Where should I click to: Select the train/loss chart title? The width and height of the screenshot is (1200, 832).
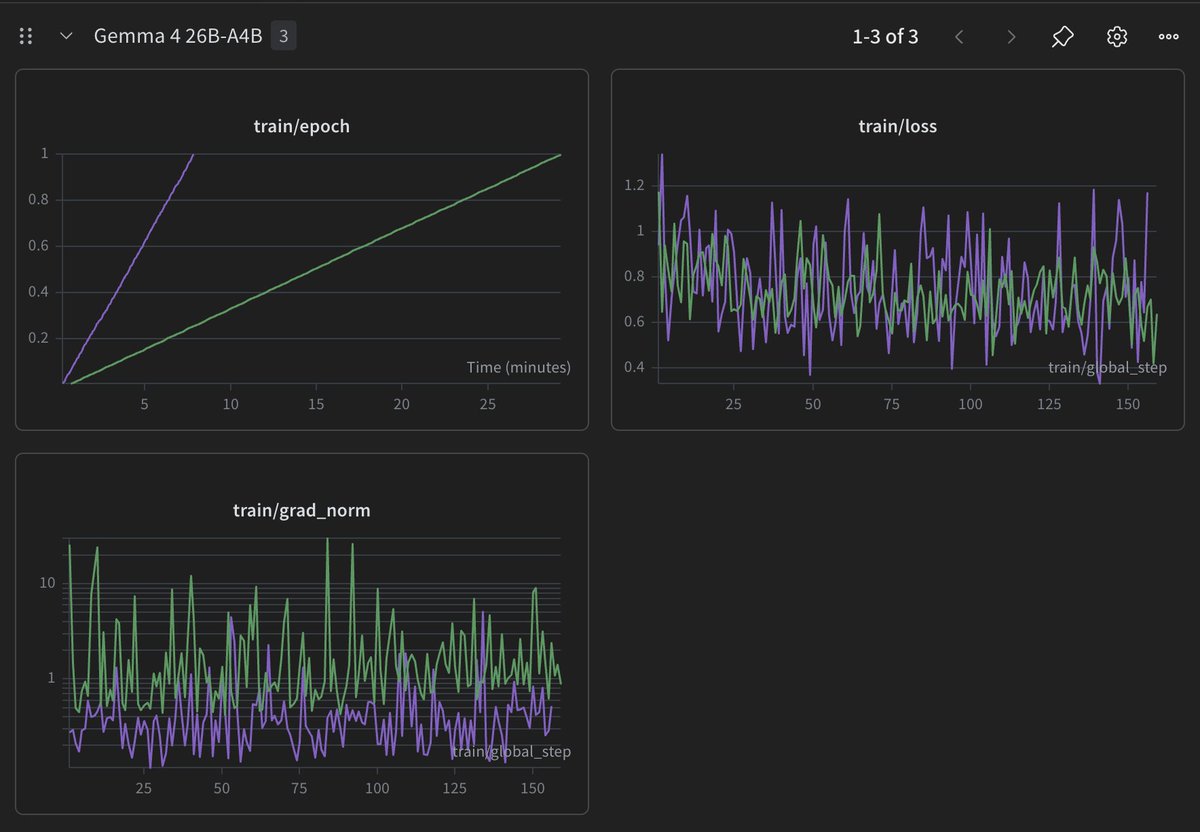[897, 126]
